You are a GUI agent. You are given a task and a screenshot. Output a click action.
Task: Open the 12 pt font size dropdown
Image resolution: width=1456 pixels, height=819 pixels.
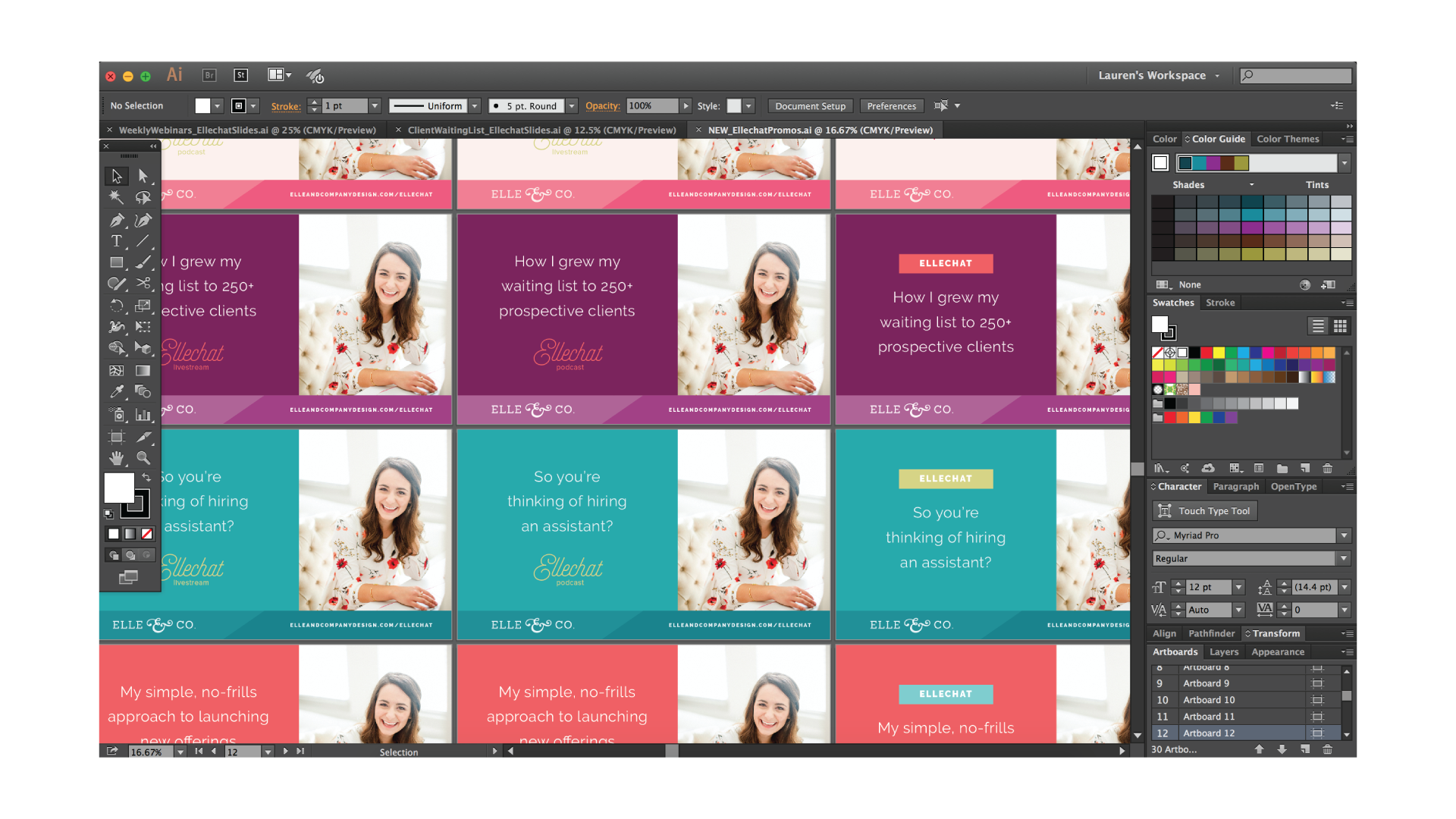tap(1238, 587)
